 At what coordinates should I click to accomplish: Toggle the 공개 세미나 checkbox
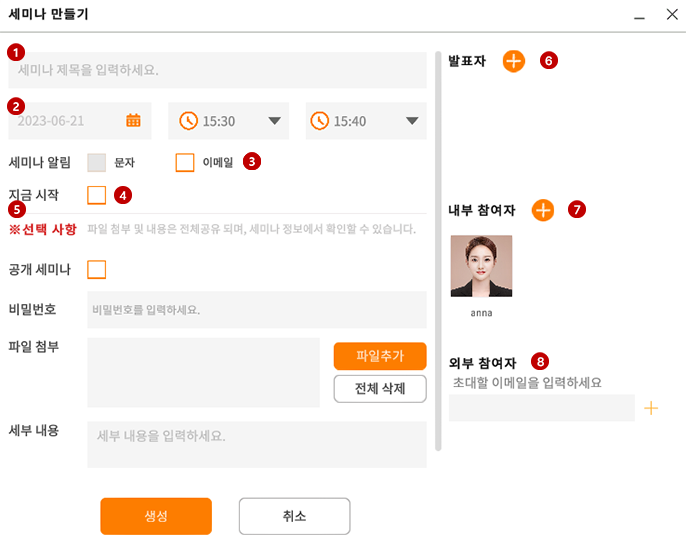coord(97,270)
